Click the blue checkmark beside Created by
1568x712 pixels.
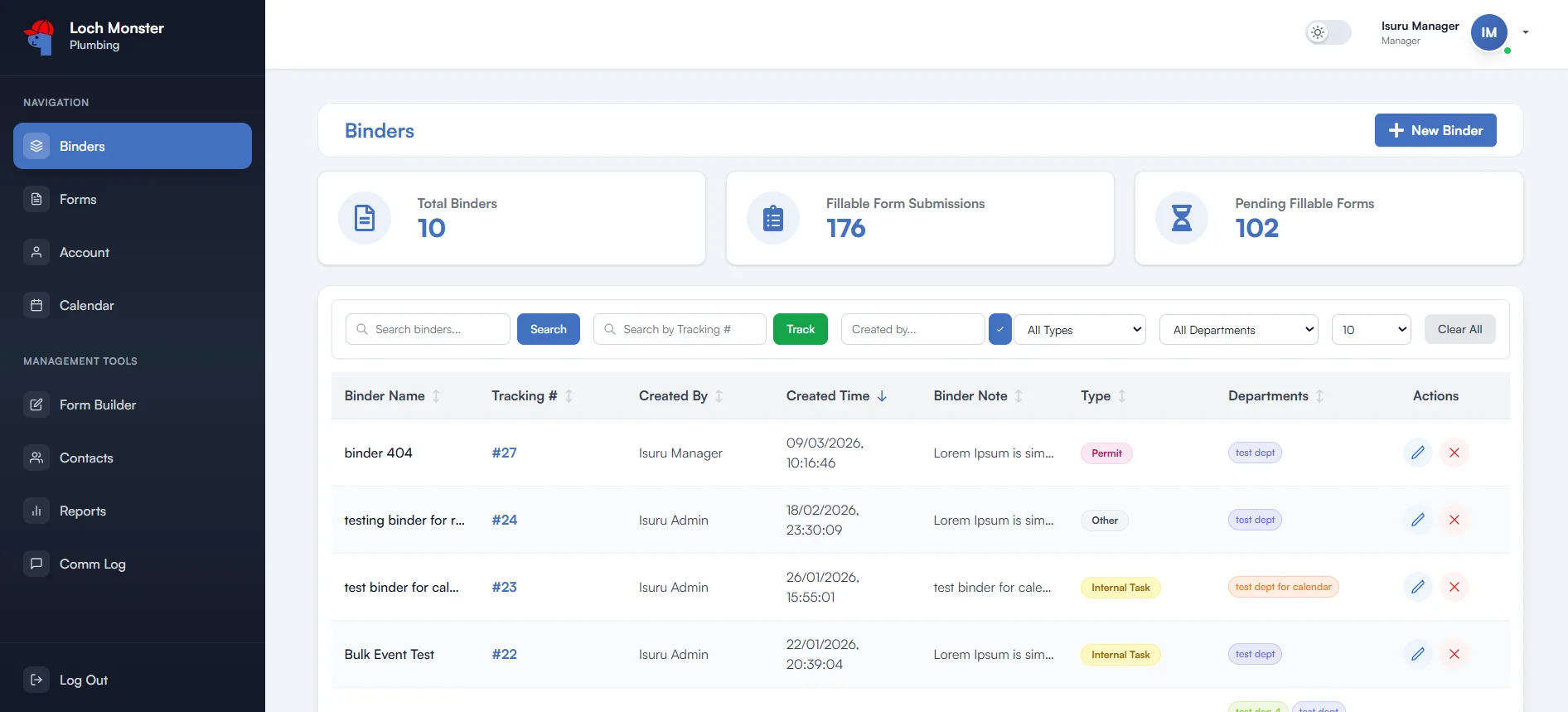[x=999, y=329]
